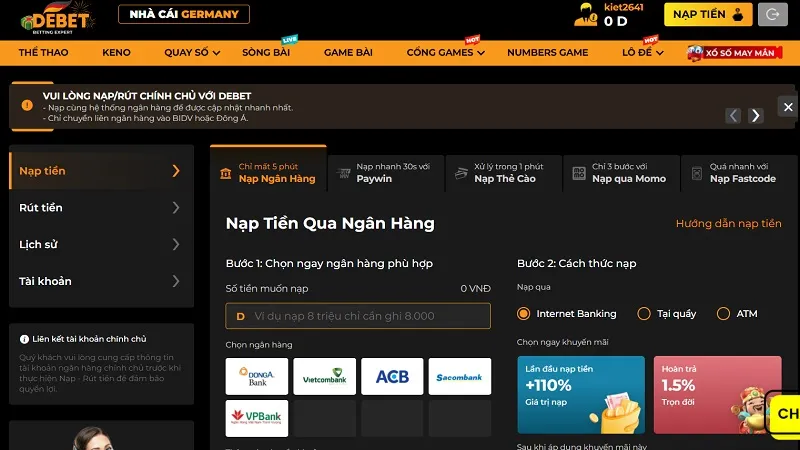The image size is (800, 450).
Task: Select DongA Bank logo
Action: 257,377
